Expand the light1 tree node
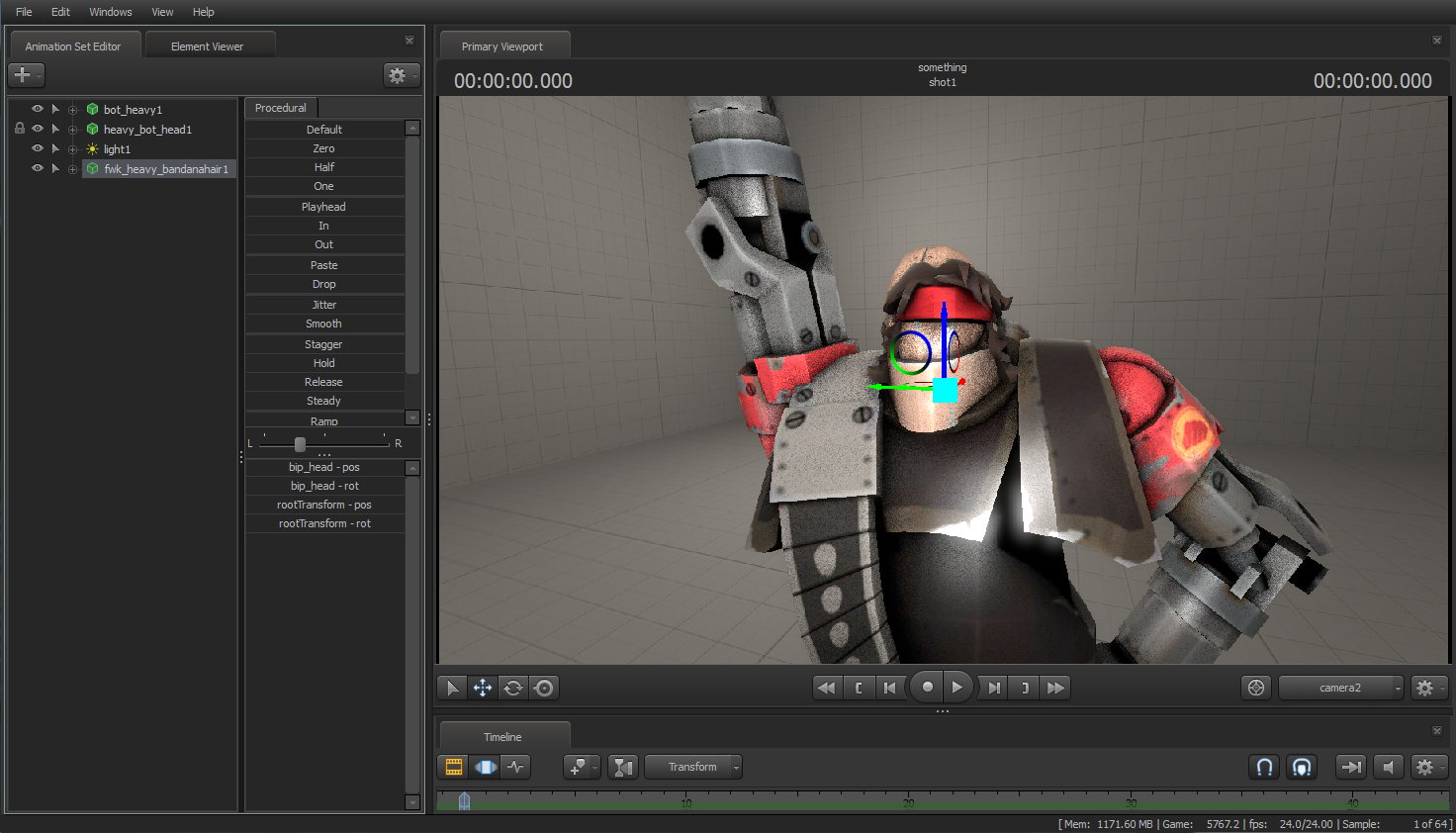Viewport: 1456px width, 833px height. [72, 149]
